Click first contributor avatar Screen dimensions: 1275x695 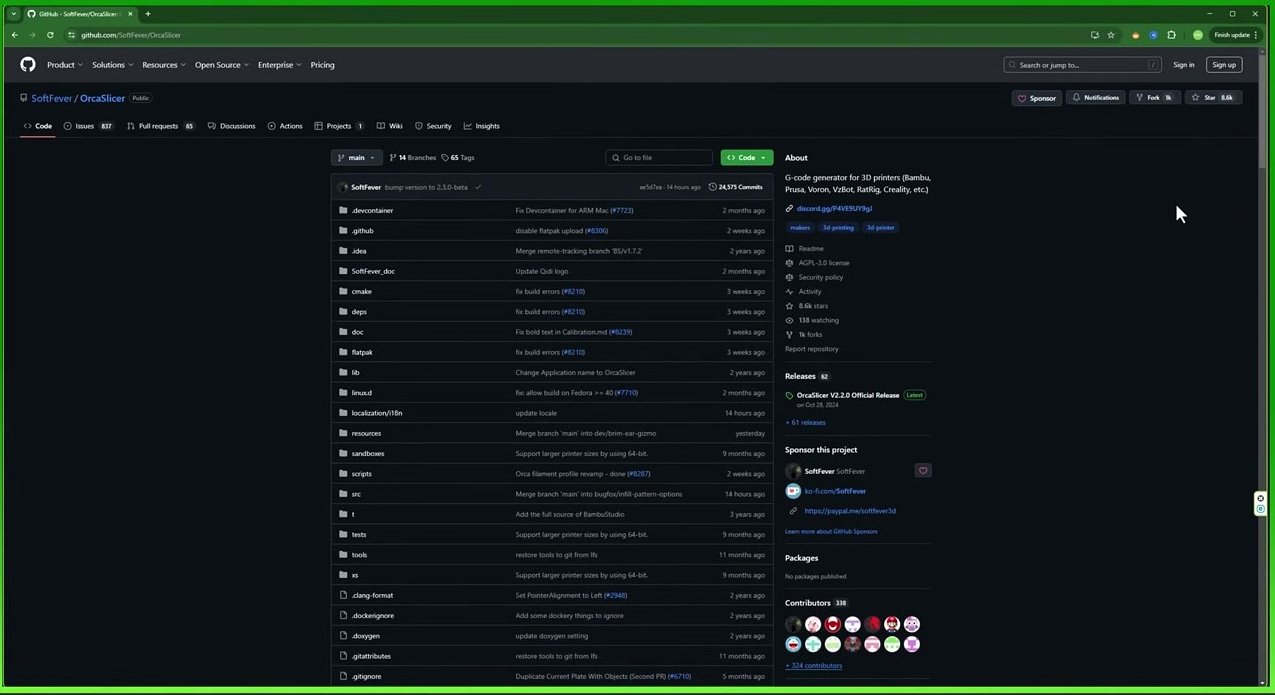(794, 624)
